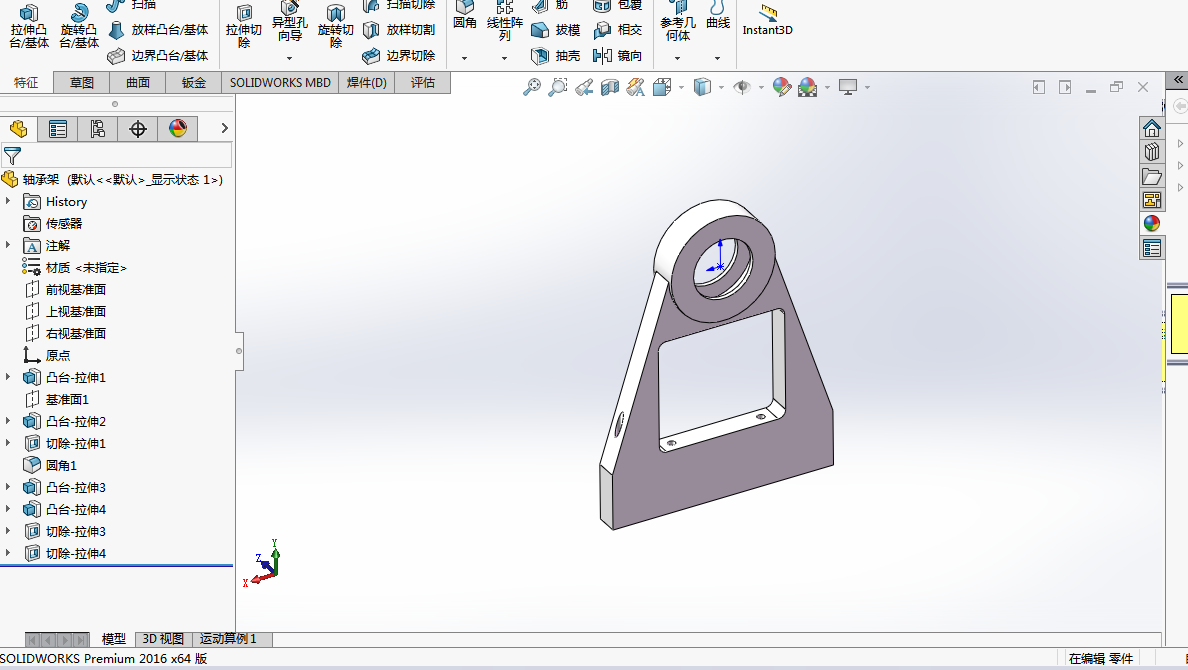Switch to the 焊件(D) tab
This screenshot has width=1188, height=670.
(367, 83)
